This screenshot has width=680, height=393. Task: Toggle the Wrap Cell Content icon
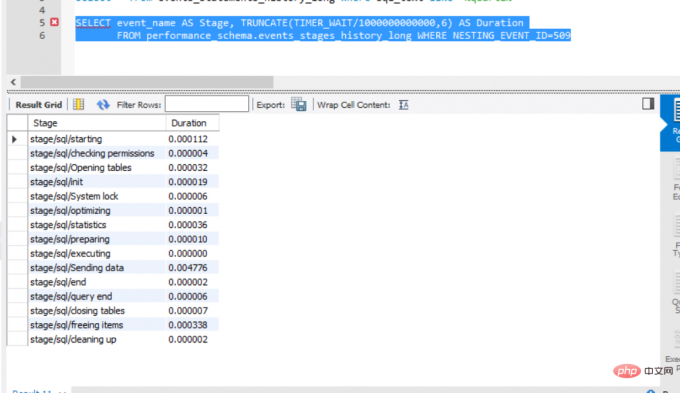(403, 105)
